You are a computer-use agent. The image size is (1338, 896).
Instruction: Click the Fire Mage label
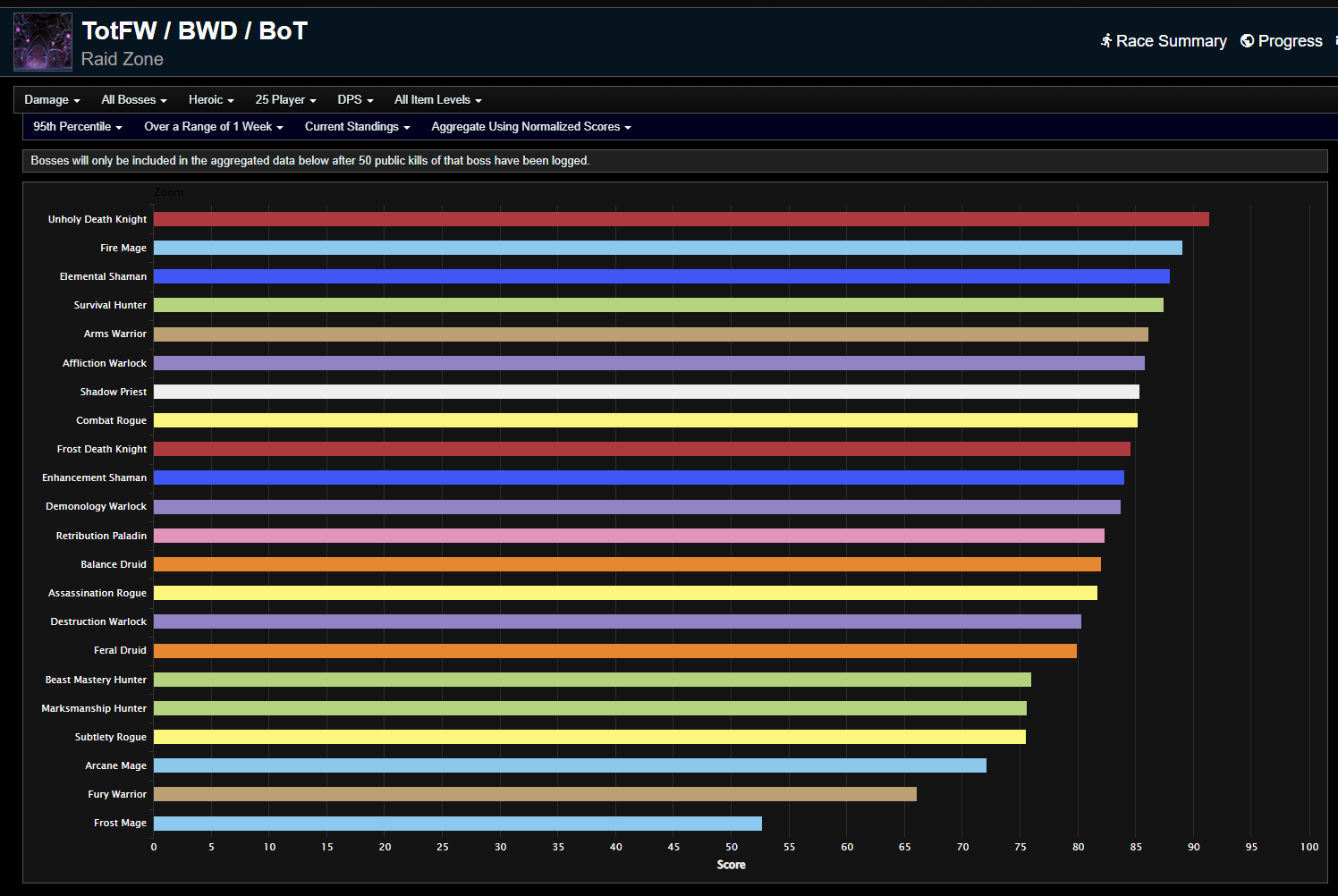(123, 248)
